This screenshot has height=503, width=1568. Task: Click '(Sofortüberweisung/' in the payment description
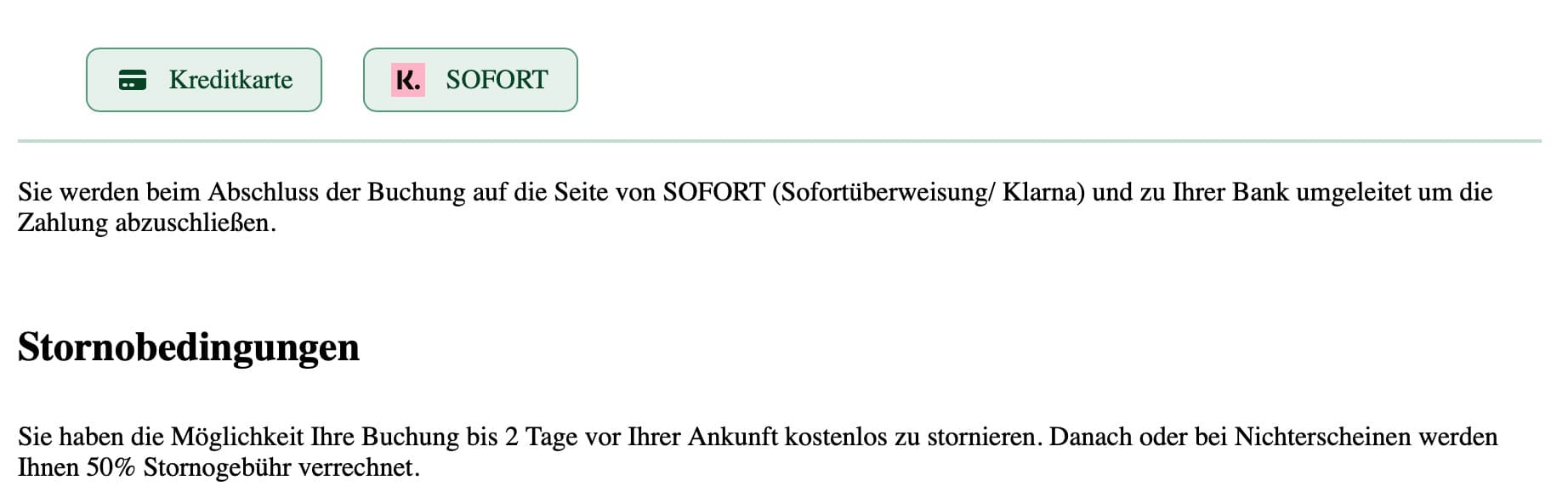click(x=883, y=192)
